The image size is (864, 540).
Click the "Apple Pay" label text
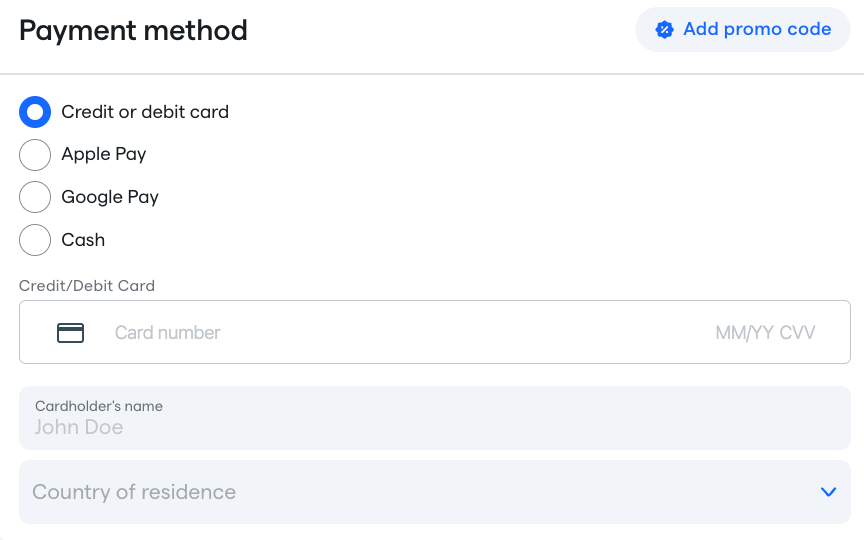104,154
